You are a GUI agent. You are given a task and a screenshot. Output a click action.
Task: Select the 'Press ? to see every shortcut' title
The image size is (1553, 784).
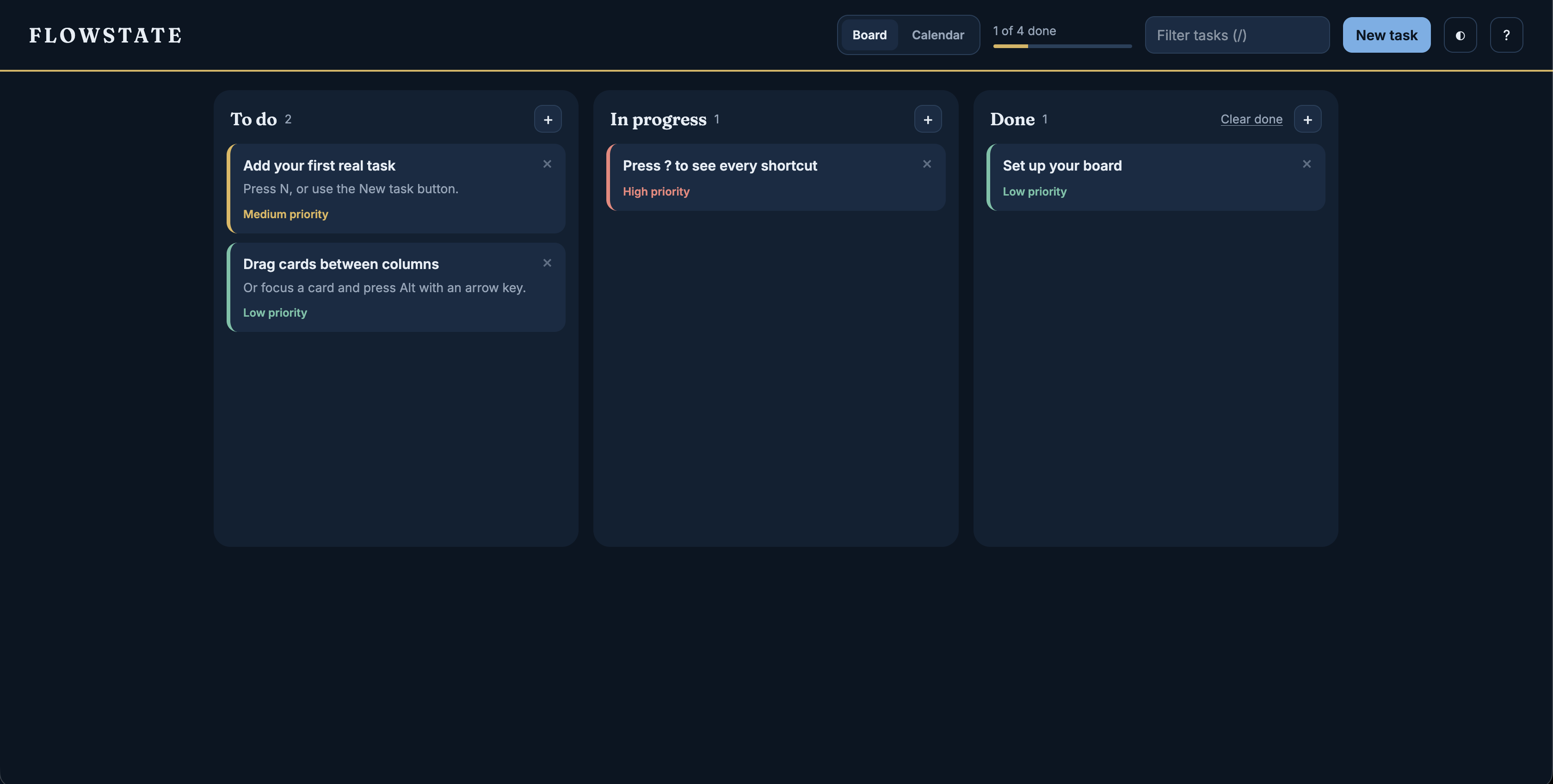[x=720, y=165]
